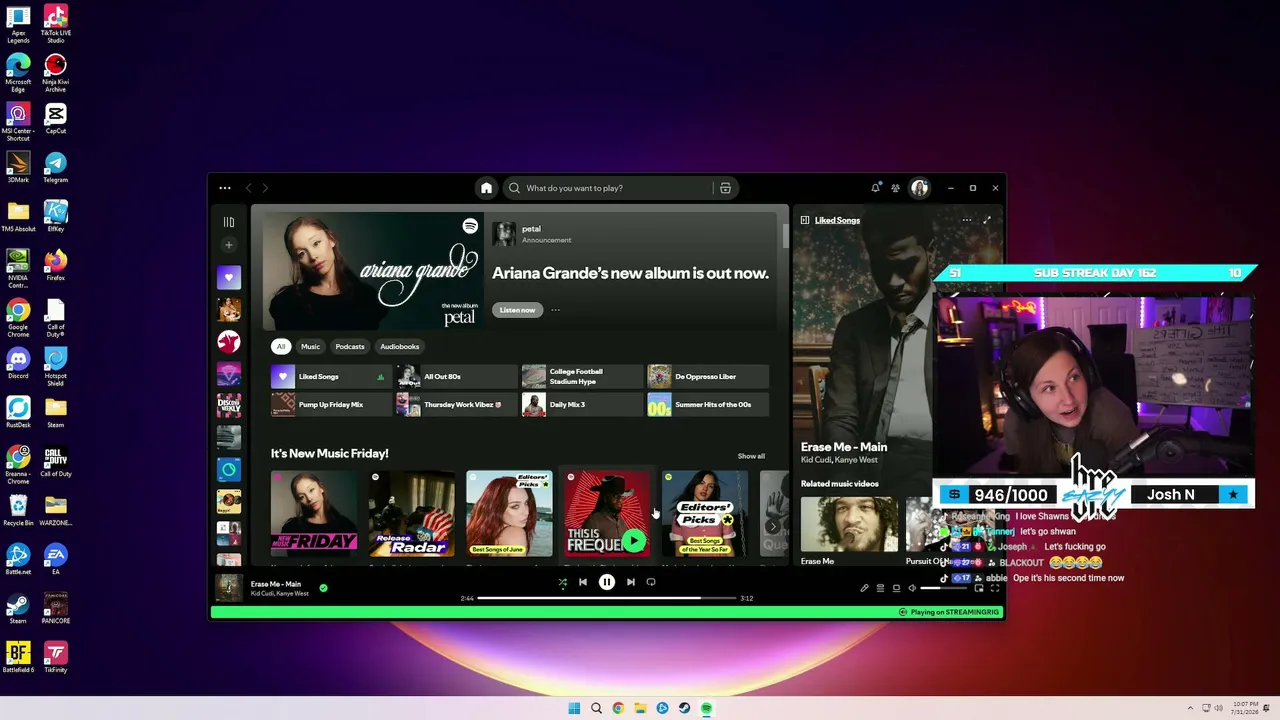Open Thursday Work Vibez tile
This screenshot has height=720, width=1280.
pyautogui.click(x=456, y=405)
